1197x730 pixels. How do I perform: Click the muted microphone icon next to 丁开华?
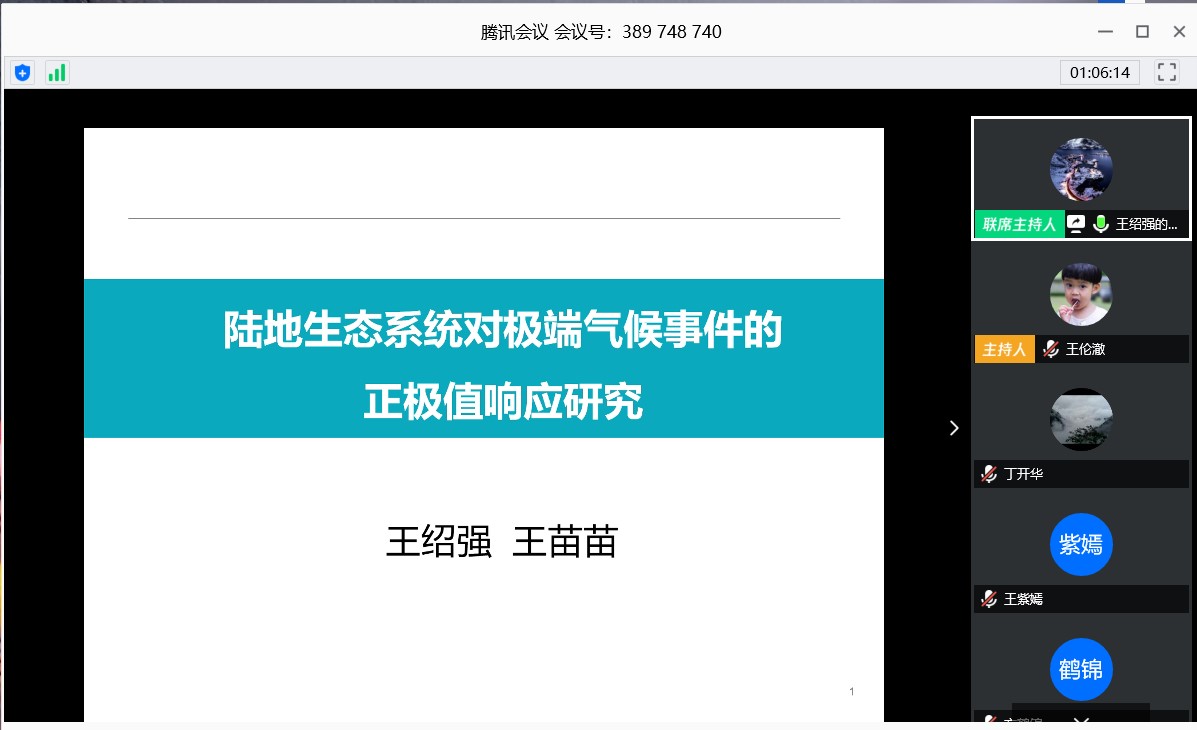click(x=989, y=474)
